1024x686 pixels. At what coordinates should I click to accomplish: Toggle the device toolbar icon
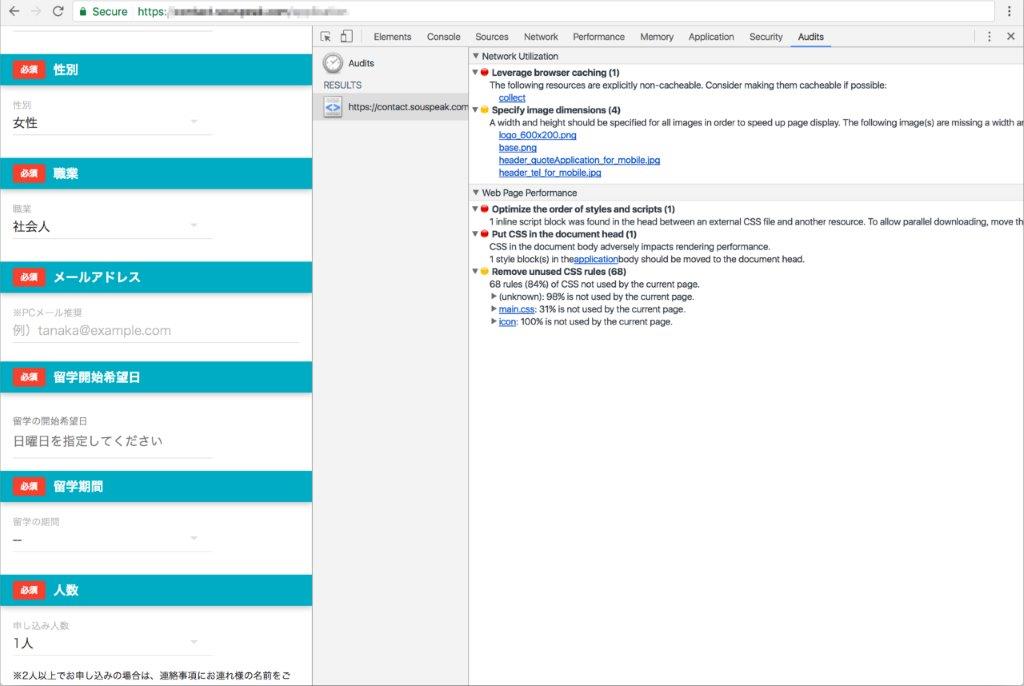point(346,37)
